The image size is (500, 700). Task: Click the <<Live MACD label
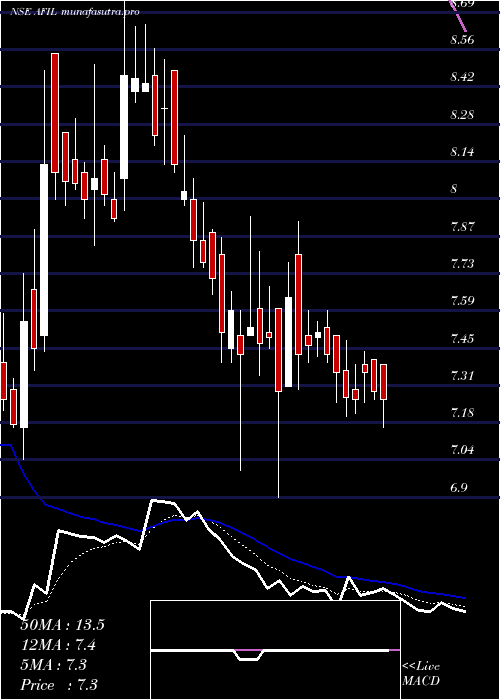click(421, 674)
